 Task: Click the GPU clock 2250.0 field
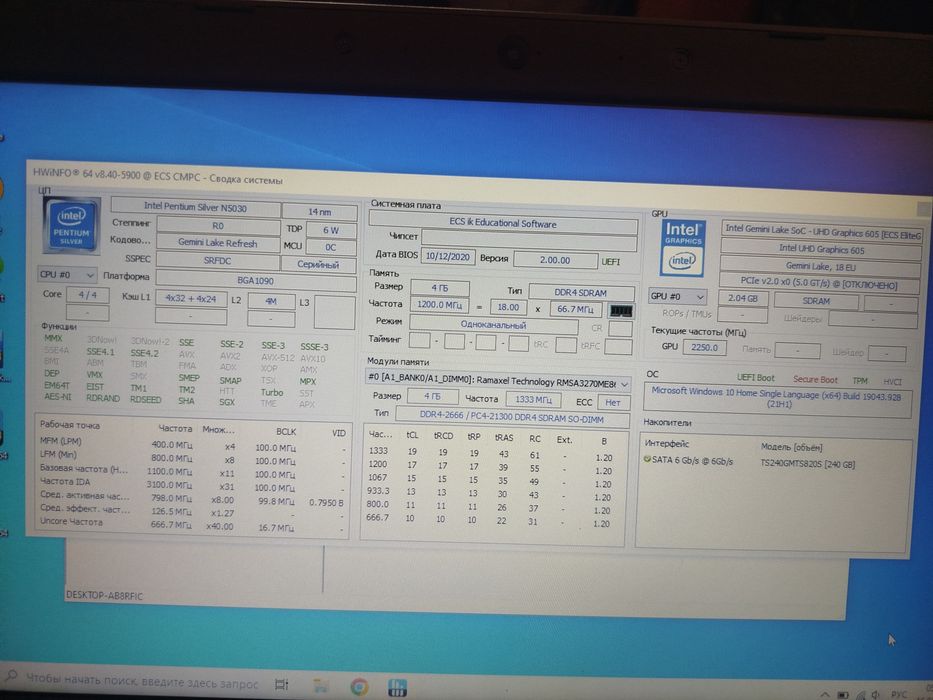(705, 347)
